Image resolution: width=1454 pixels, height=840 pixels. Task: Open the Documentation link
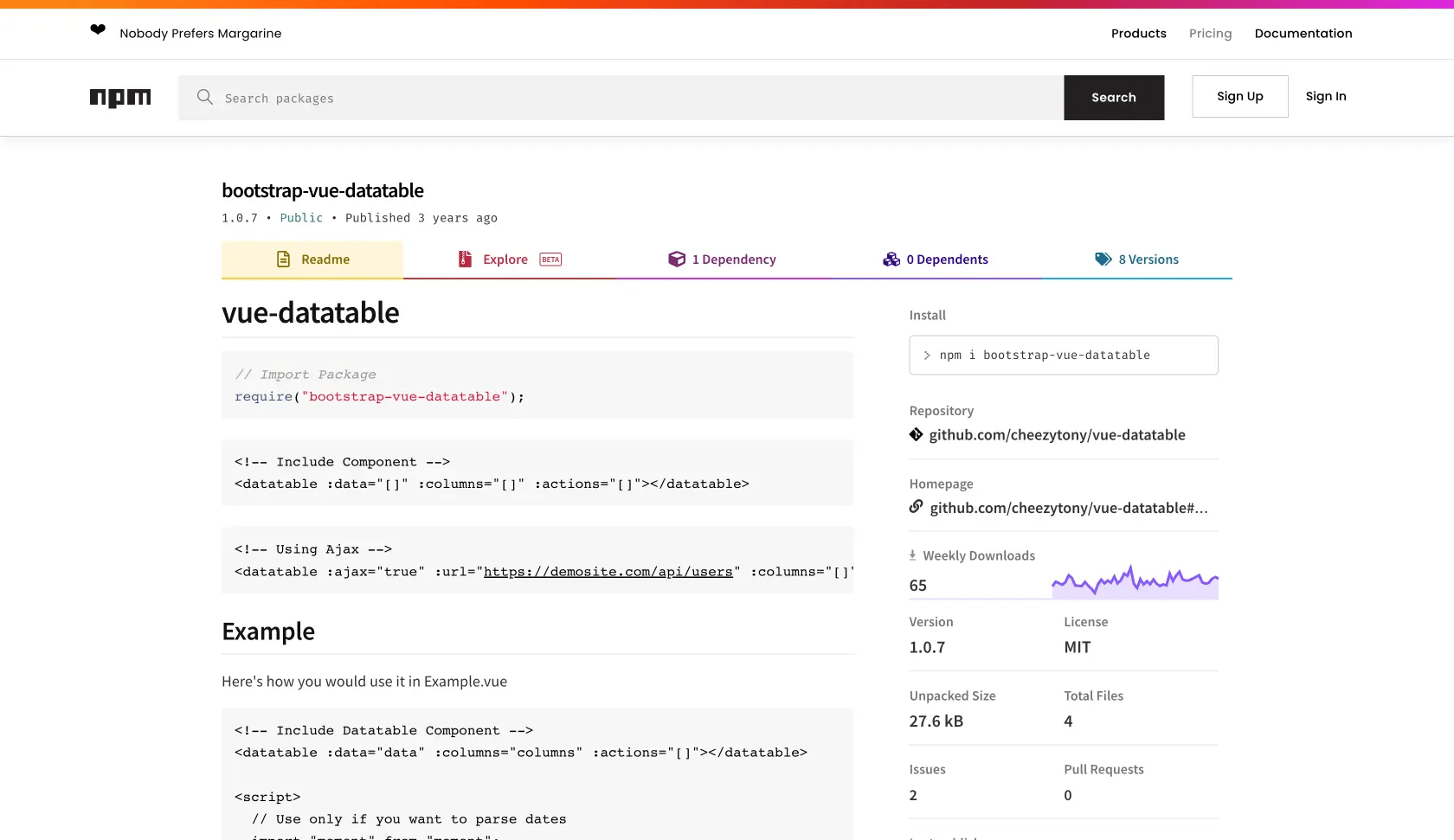pyautogui.click(x=1303, y=34)
